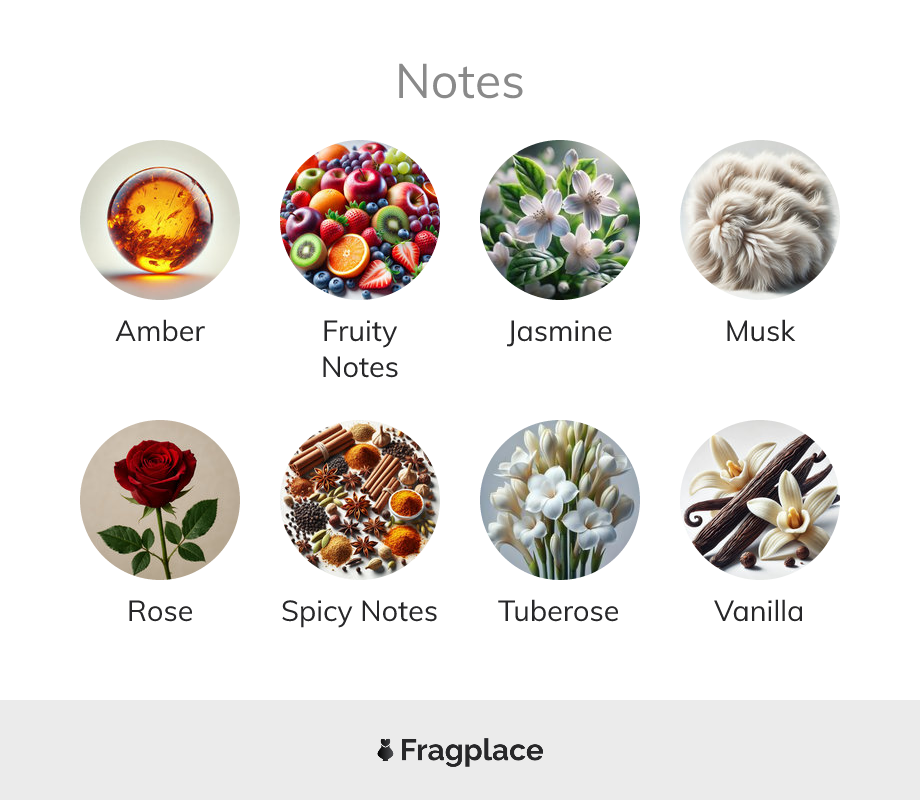Click the Fragplace perfume bottle icon
This screenshot has width=920, height=800.
385,750
